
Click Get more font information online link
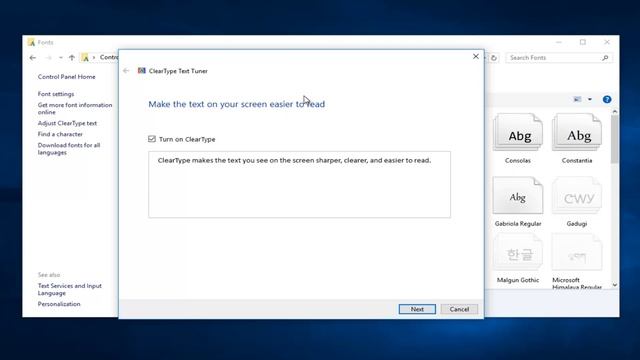tap(75, 109)
